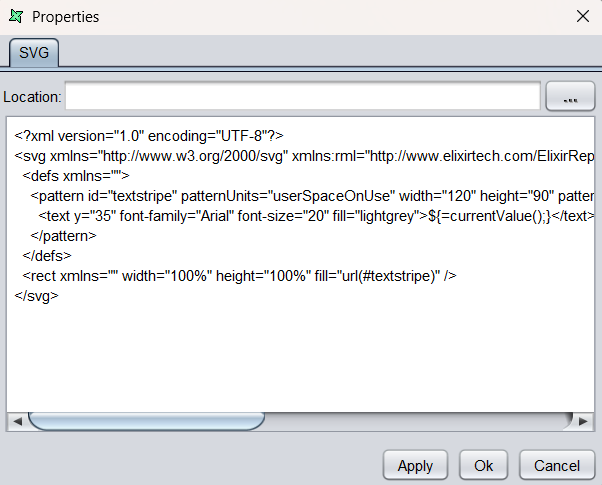Click the rect fill="url(#textstripe)" line

coord(239,276)
